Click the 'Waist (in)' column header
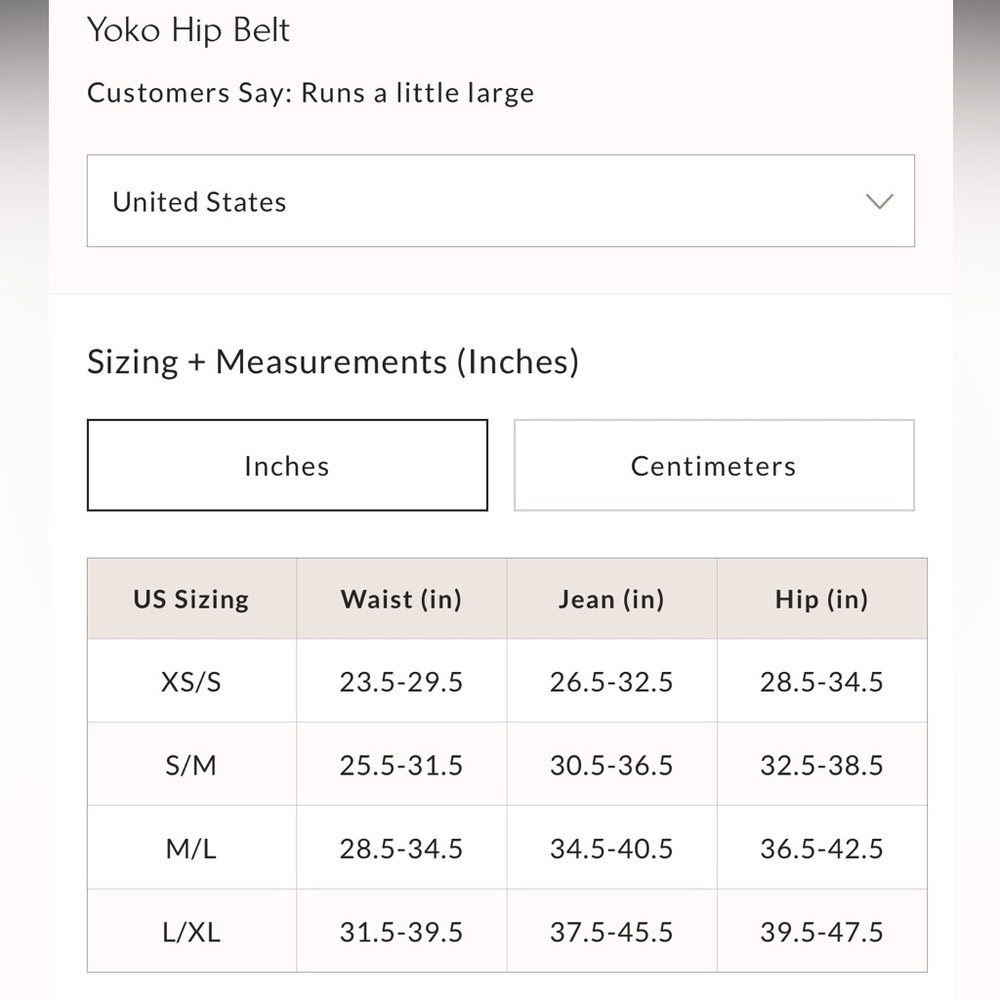The height and width of the screenshot is (1000, 1000). pos(401,599)
